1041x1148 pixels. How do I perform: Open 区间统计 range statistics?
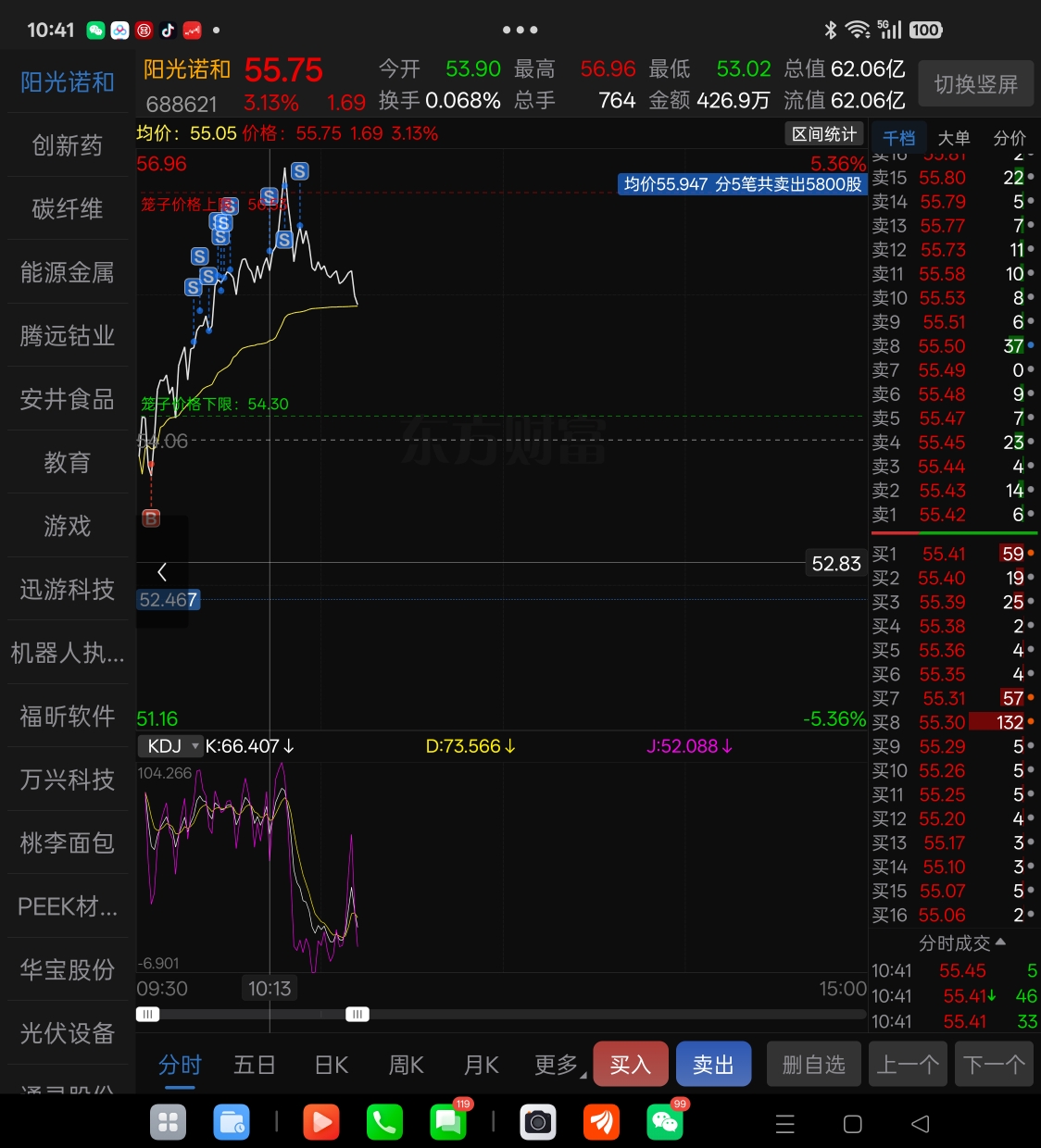[x=824, y=134]
